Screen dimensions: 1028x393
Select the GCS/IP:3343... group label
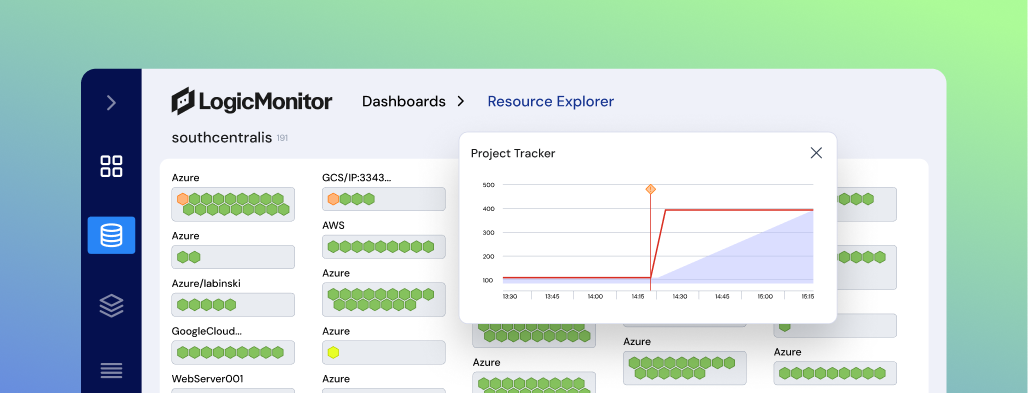[x=357, y=177]
